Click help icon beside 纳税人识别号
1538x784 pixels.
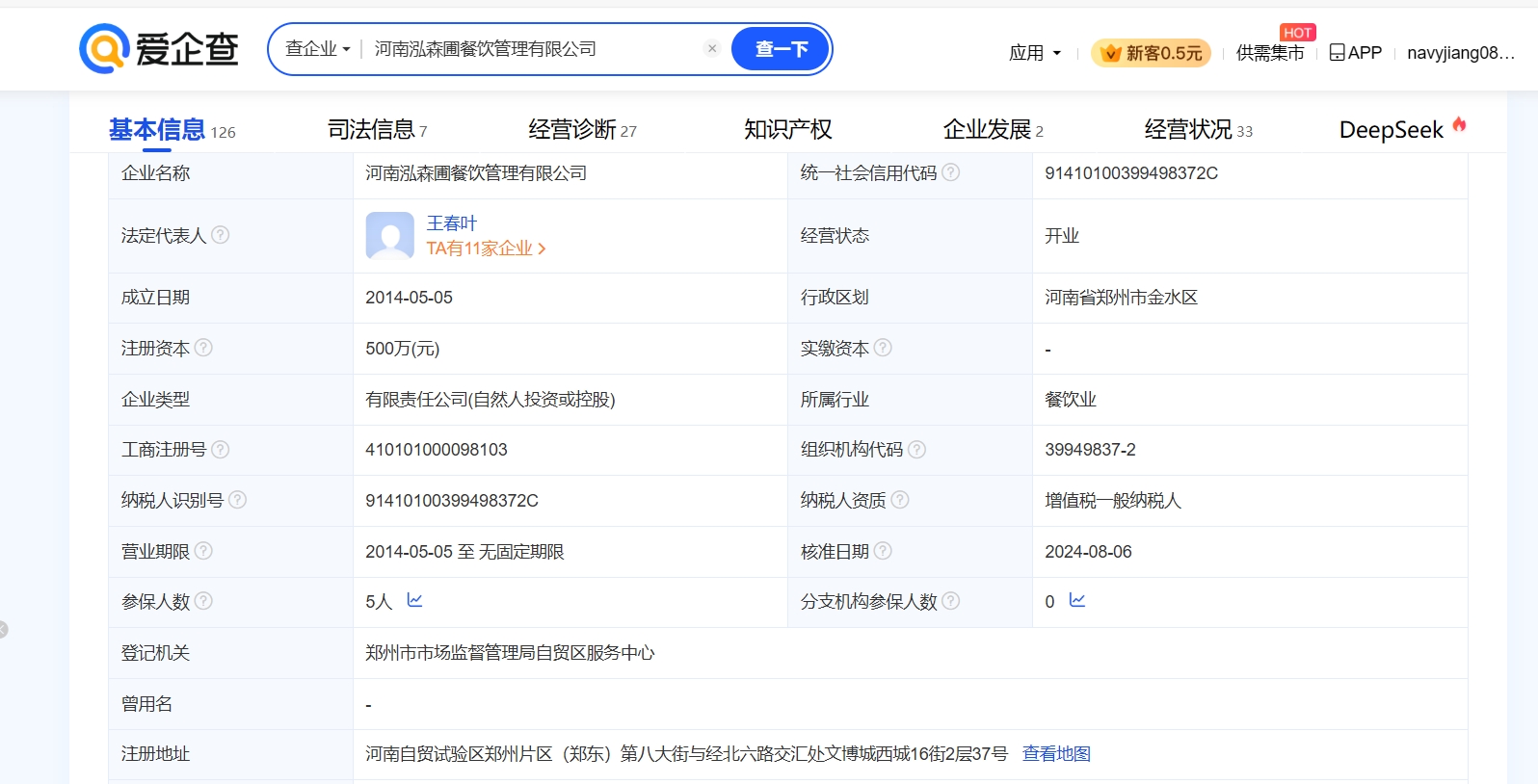pos(237,500)
